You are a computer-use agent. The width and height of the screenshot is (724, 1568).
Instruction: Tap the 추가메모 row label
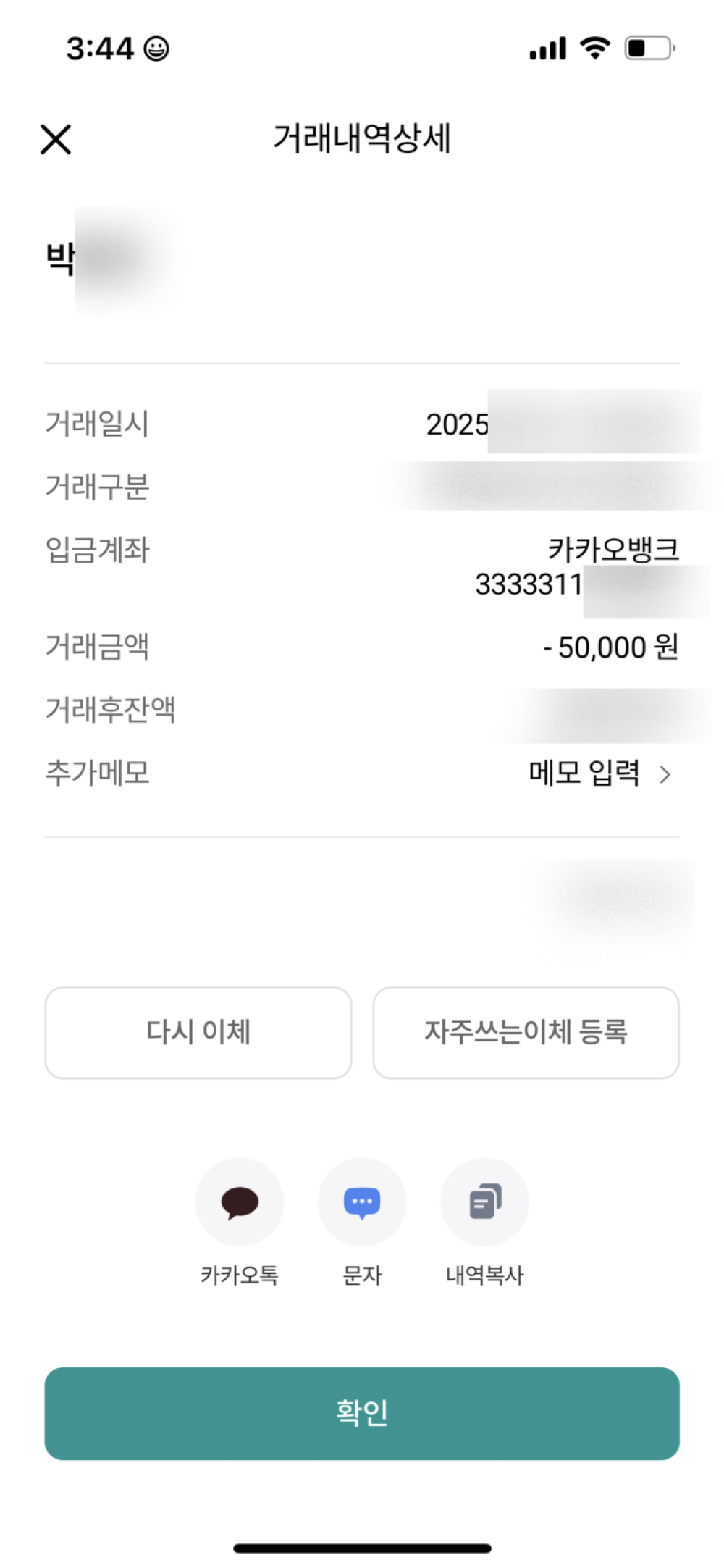(98, 773)
